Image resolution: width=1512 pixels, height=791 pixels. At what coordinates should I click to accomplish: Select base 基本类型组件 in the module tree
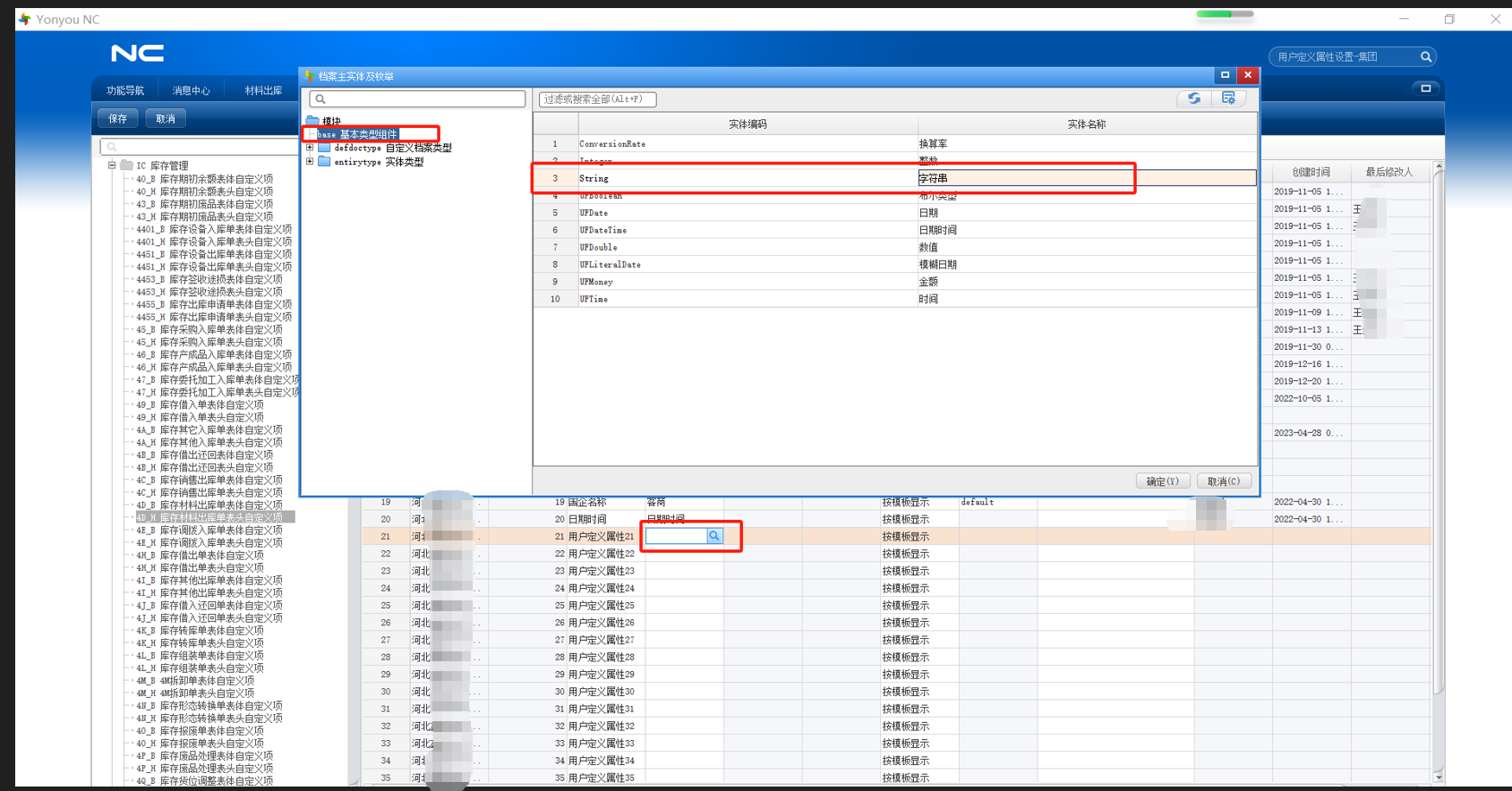tap(356, 134)
